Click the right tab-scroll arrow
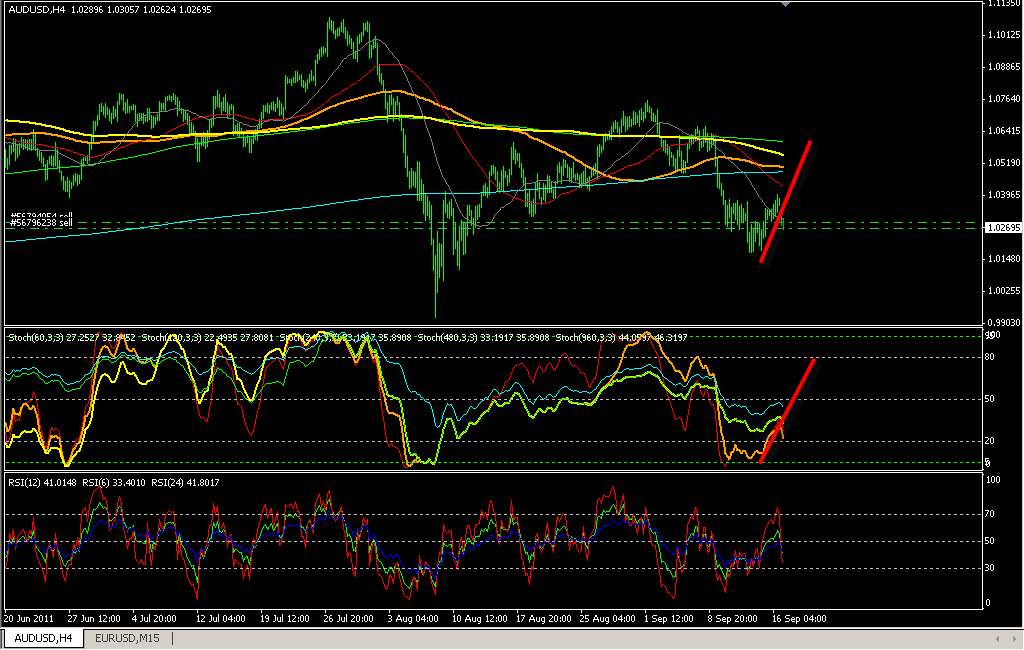Viewport: 1024px width, 650px height. 1014,639
